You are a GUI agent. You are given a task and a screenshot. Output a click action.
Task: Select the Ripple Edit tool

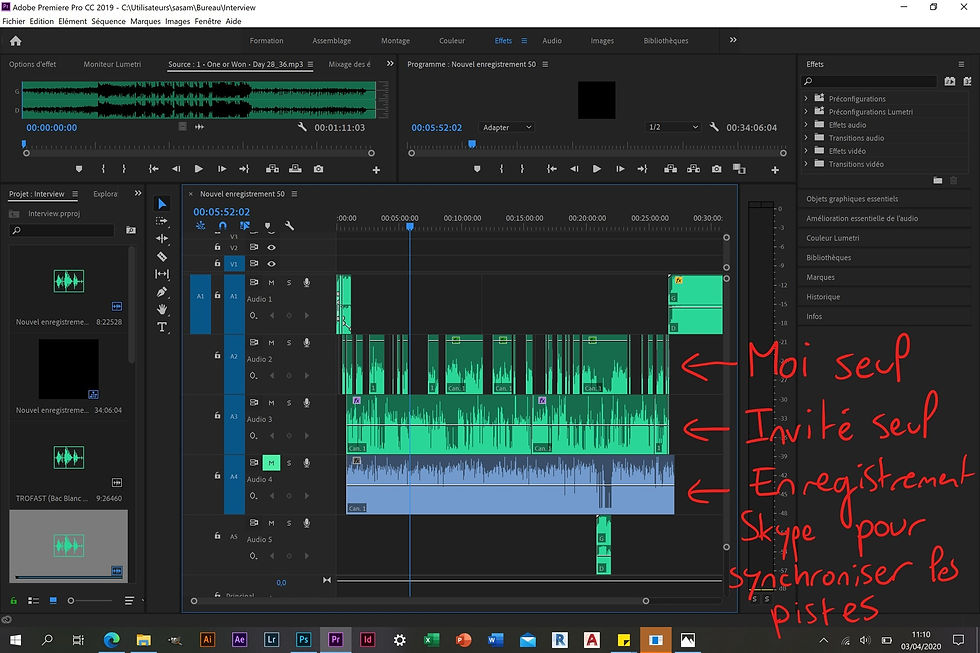[x=162, y=239]
